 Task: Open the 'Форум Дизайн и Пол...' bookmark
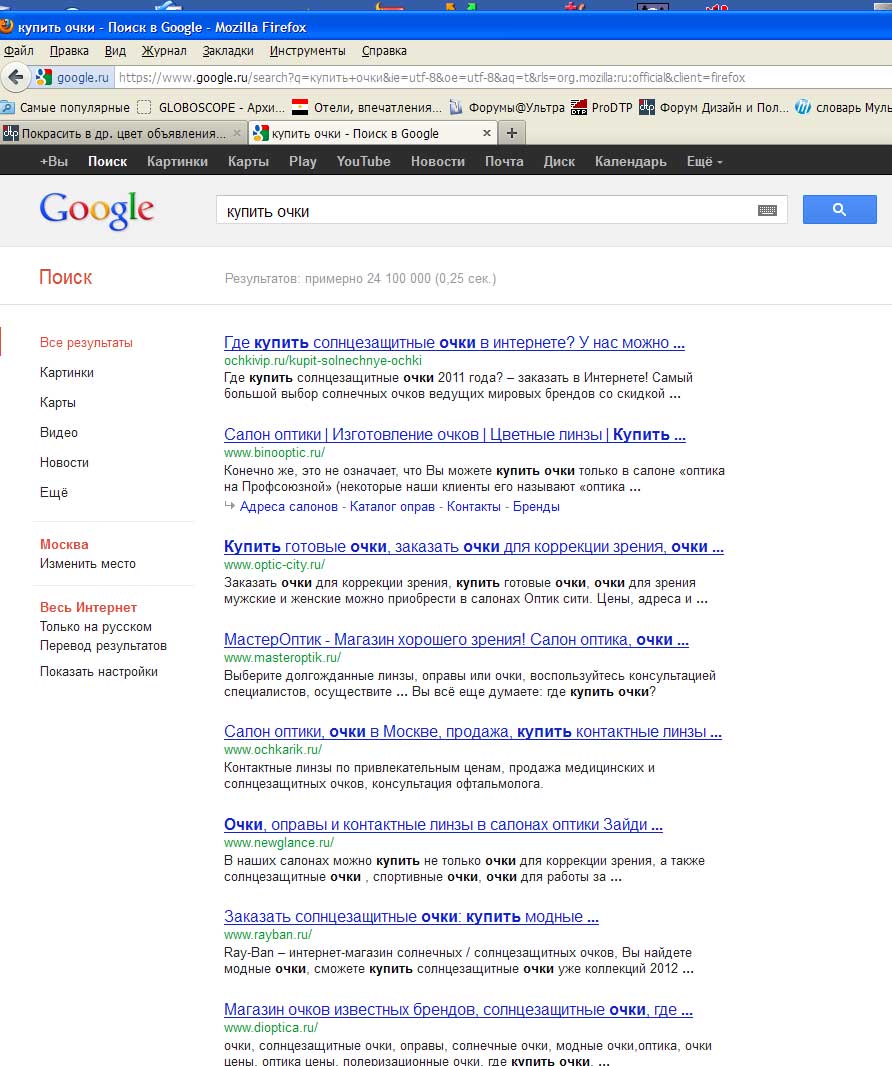(x=714, y=107)
